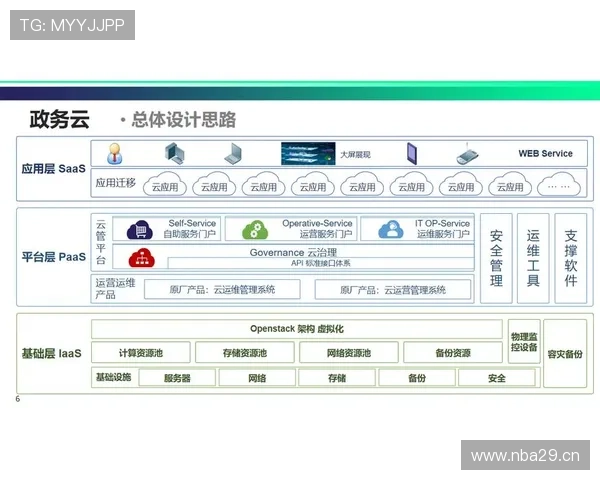Click 原厂产品：云运营管理系统 box
Image resolution: width=600 pixels, height=480 pixels.
393,290
